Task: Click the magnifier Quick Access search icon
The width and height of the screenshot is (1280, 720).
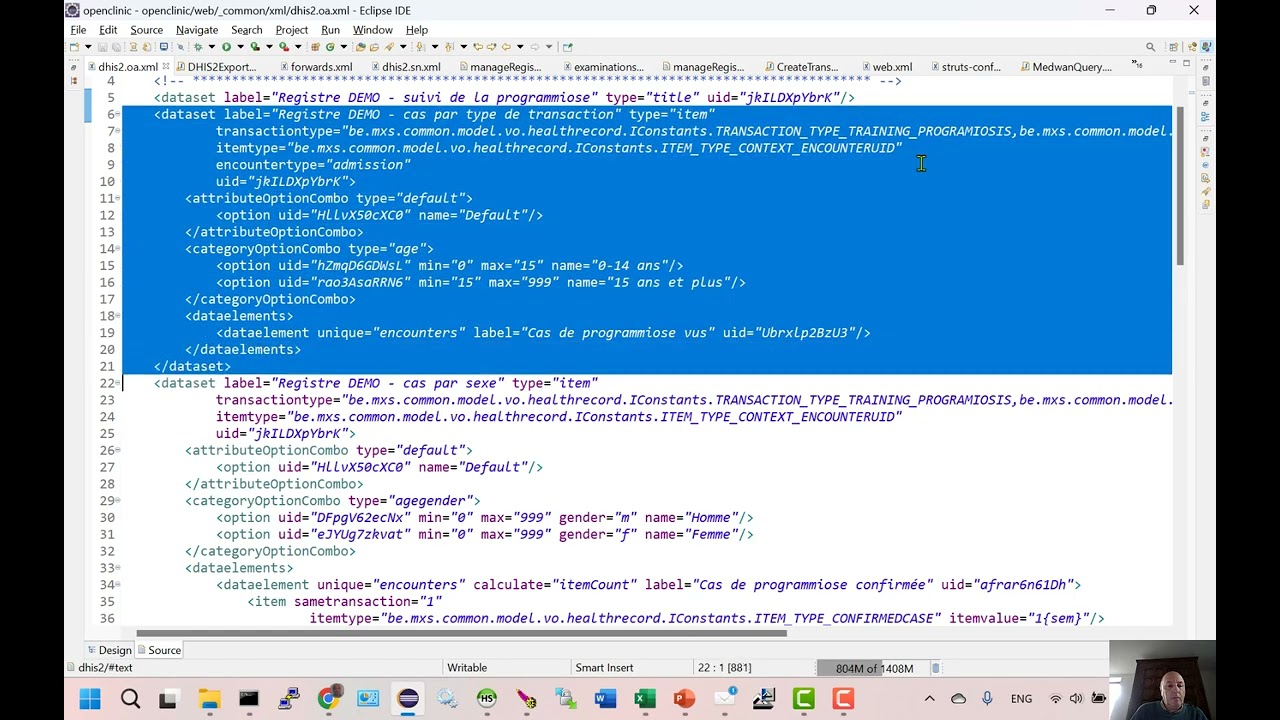Action: pos(1151,46)
